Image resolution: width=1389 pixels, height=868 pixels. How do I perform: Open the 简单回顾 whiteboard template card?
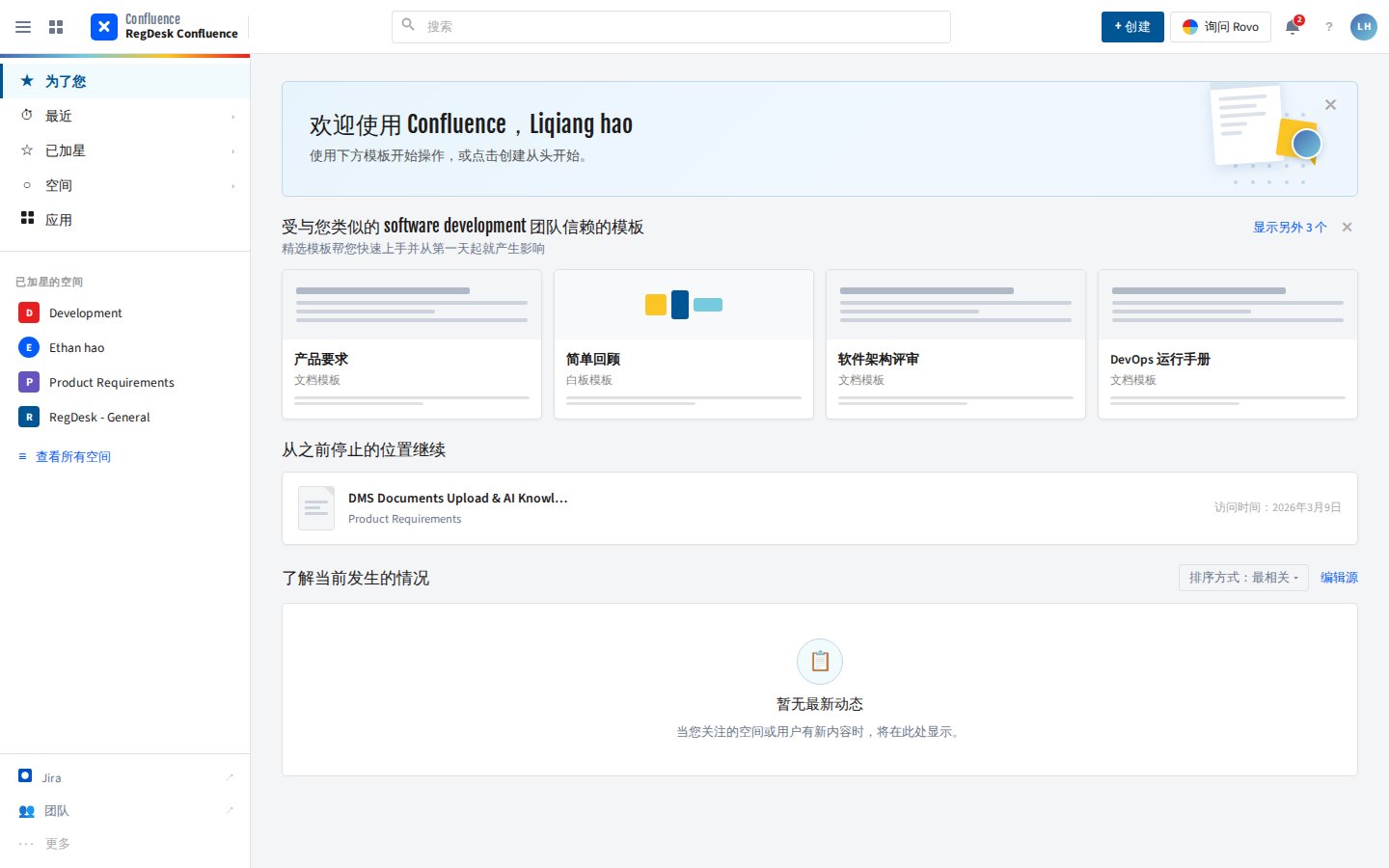[684, 344]
